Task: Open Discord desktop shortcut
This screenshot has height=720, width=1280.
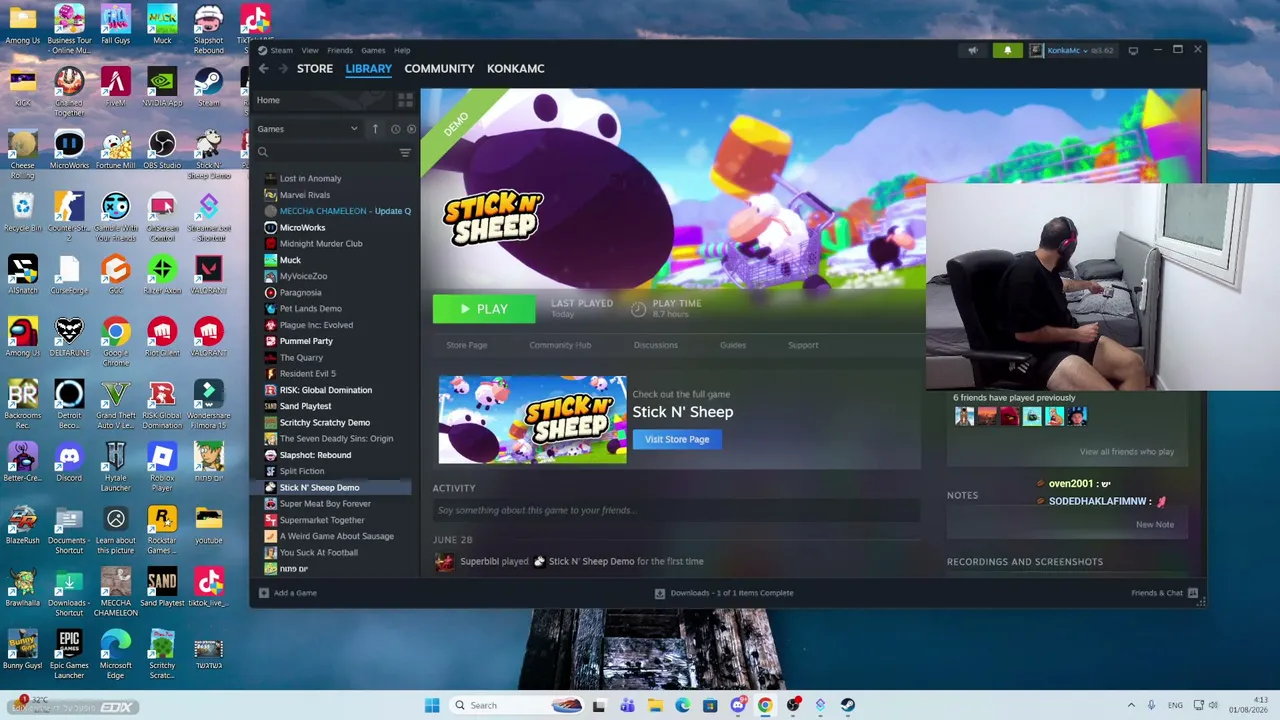Action: [69, 463]
